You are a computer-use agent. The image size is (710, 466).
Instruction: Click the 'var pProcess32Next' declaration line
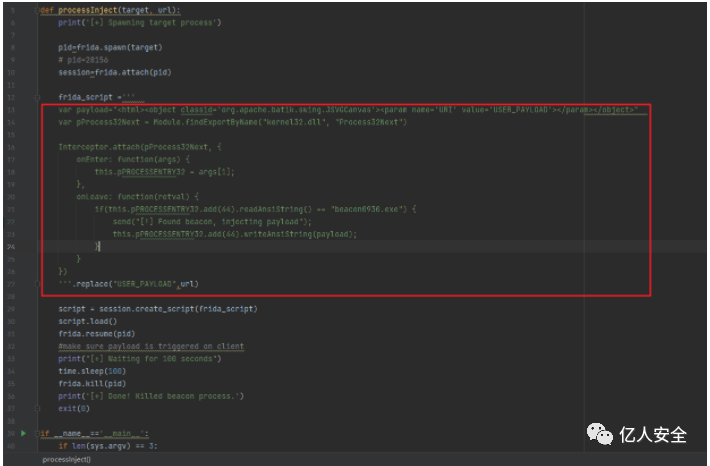pos(232,122)
